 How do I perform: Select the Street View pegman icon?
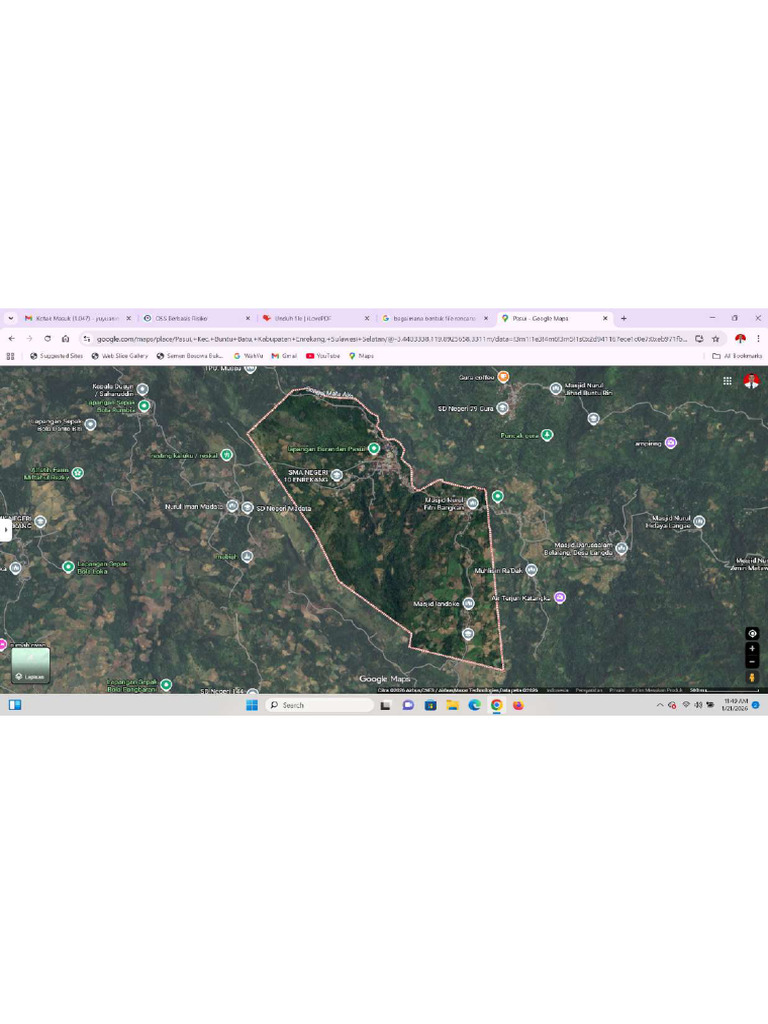[752, 678]
